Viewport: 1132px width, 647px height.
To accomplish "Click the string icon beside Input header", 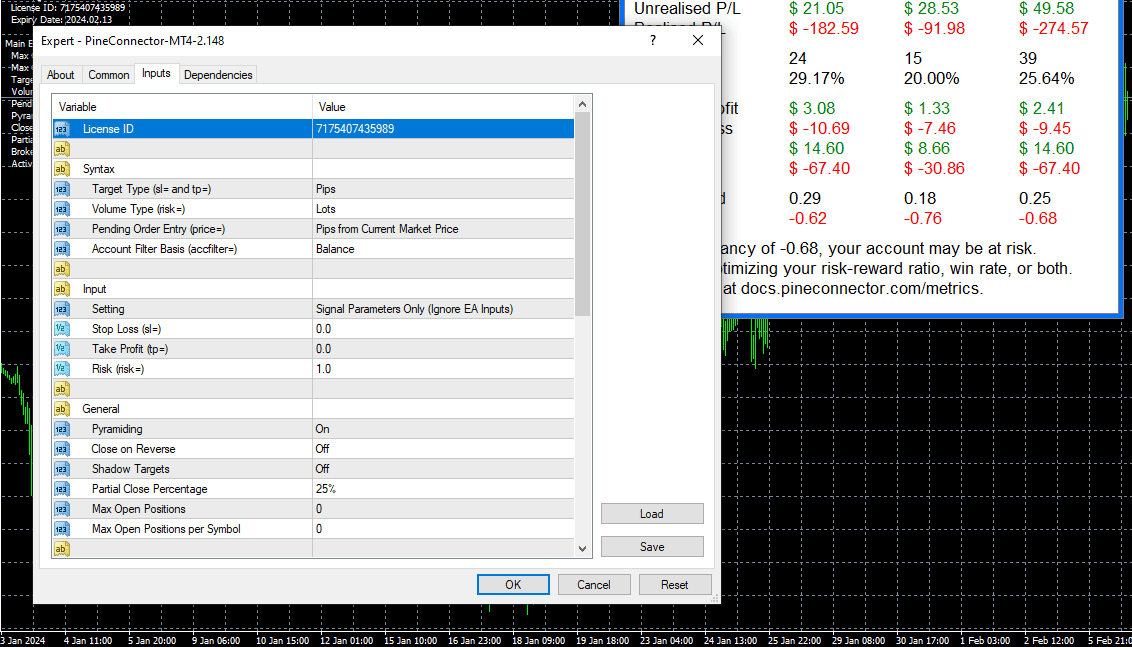I will (62, 289).
